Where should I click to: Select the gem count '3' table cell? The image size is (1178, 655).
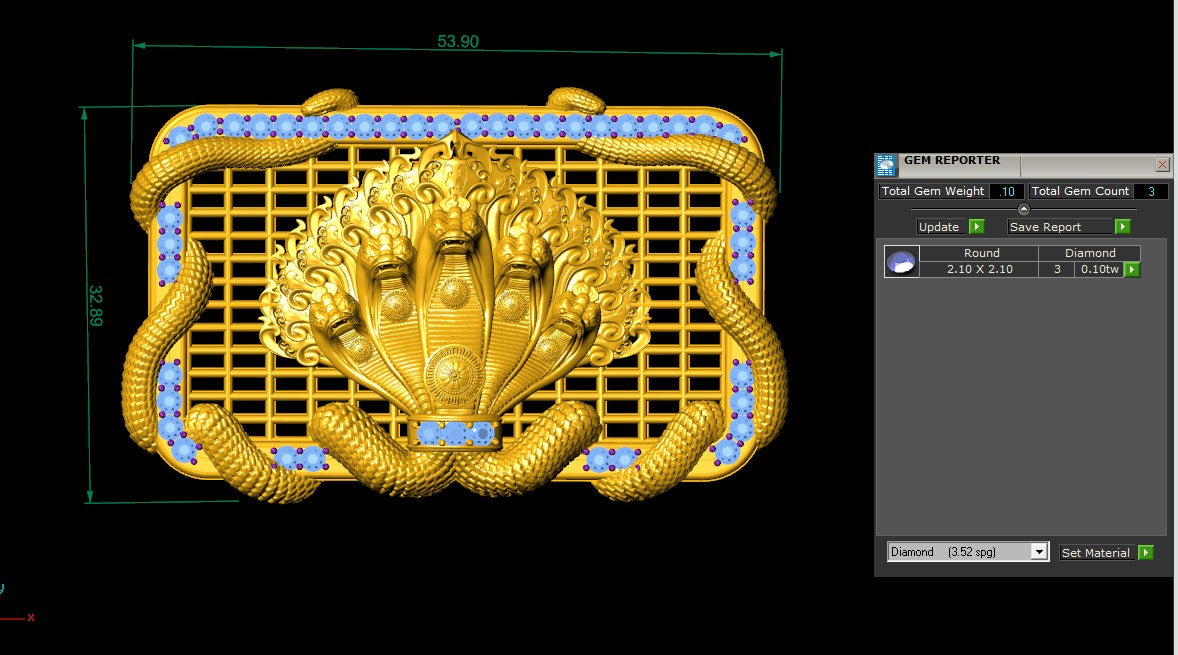click(1057, 269)
